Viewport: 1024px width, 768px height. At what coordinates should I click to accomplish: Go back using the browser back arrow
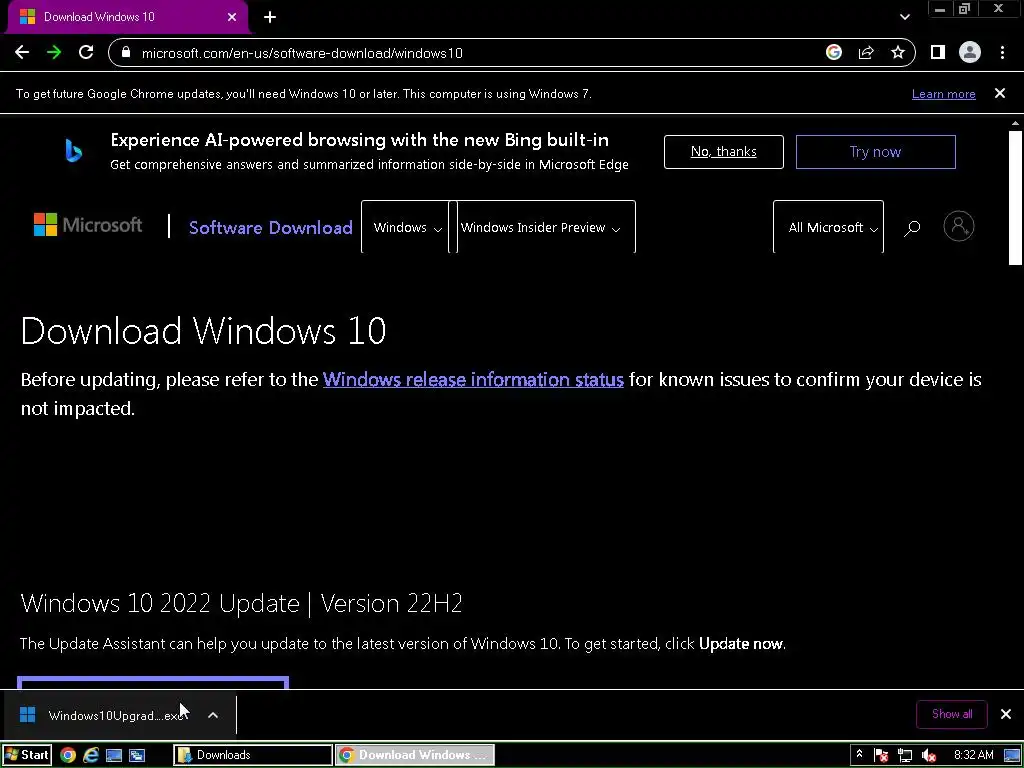coord(22,53)
